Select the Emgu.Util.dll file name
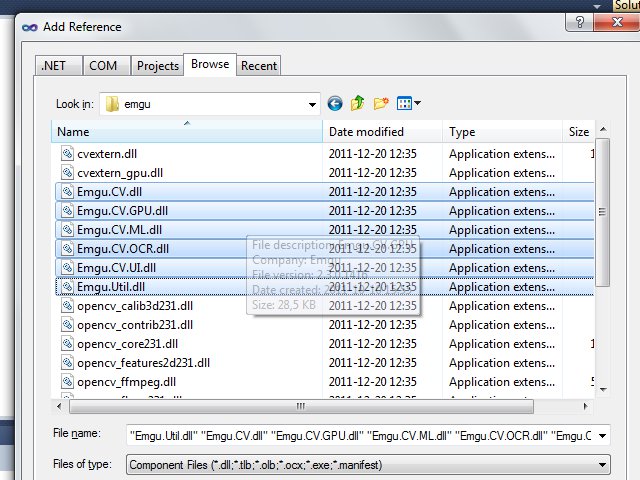640x480 pixels. 111,287
